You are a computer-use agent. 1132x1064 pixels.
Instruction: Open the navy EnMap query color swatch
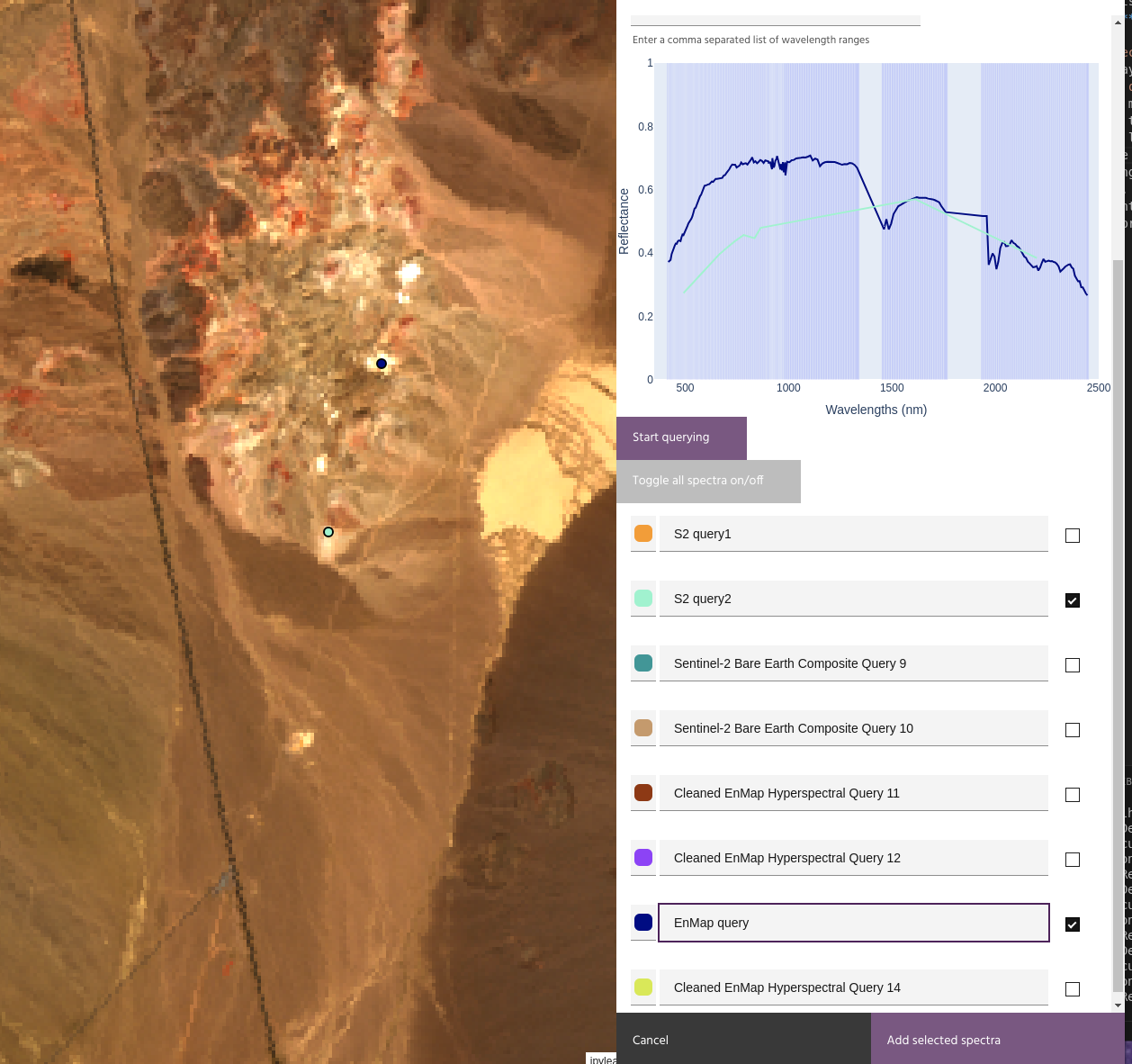tap(643, 923)
